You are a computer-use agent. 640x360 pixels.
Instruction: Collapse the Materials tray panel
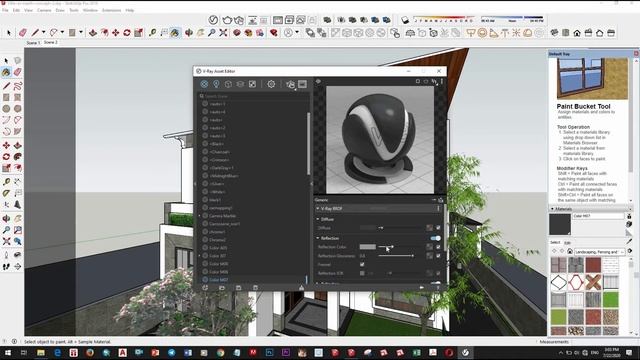point(553,209)
